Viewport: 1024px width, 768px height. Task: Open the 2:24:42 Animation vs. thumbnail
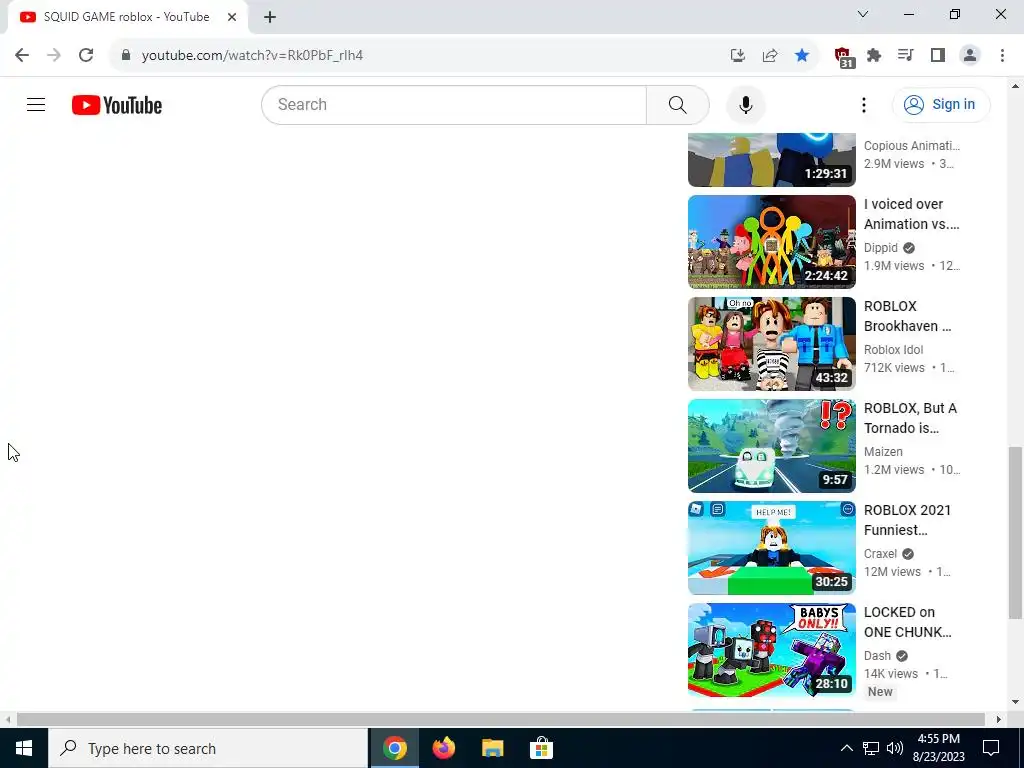point(771,242)
